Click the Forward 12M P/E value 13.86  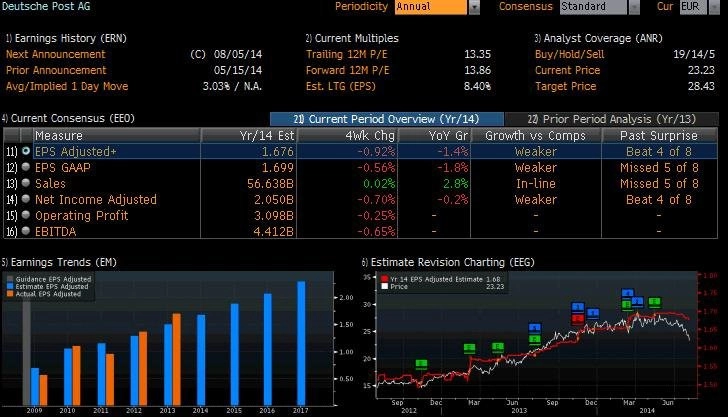point(477,70)
